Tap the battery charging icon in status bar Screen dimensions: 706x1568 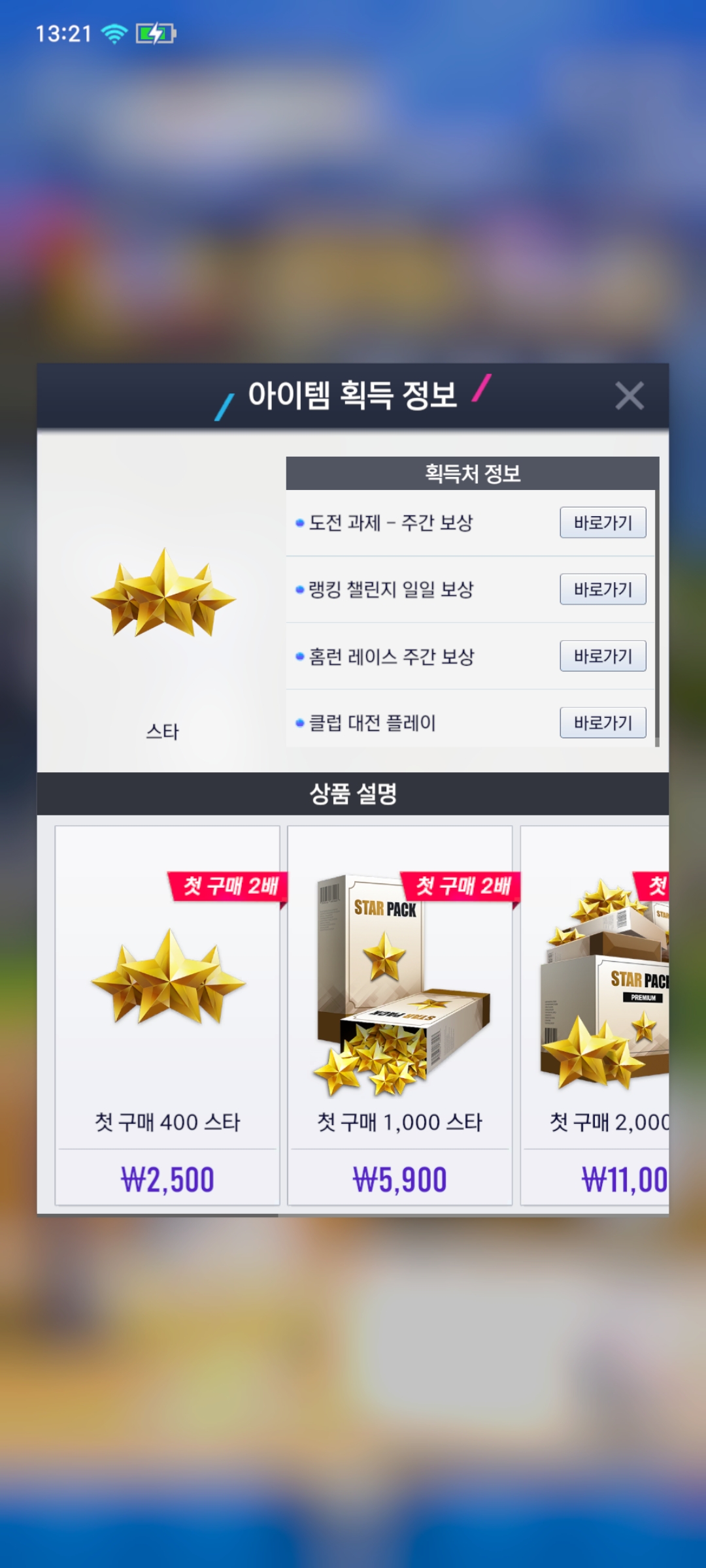[x=156, y=33]
